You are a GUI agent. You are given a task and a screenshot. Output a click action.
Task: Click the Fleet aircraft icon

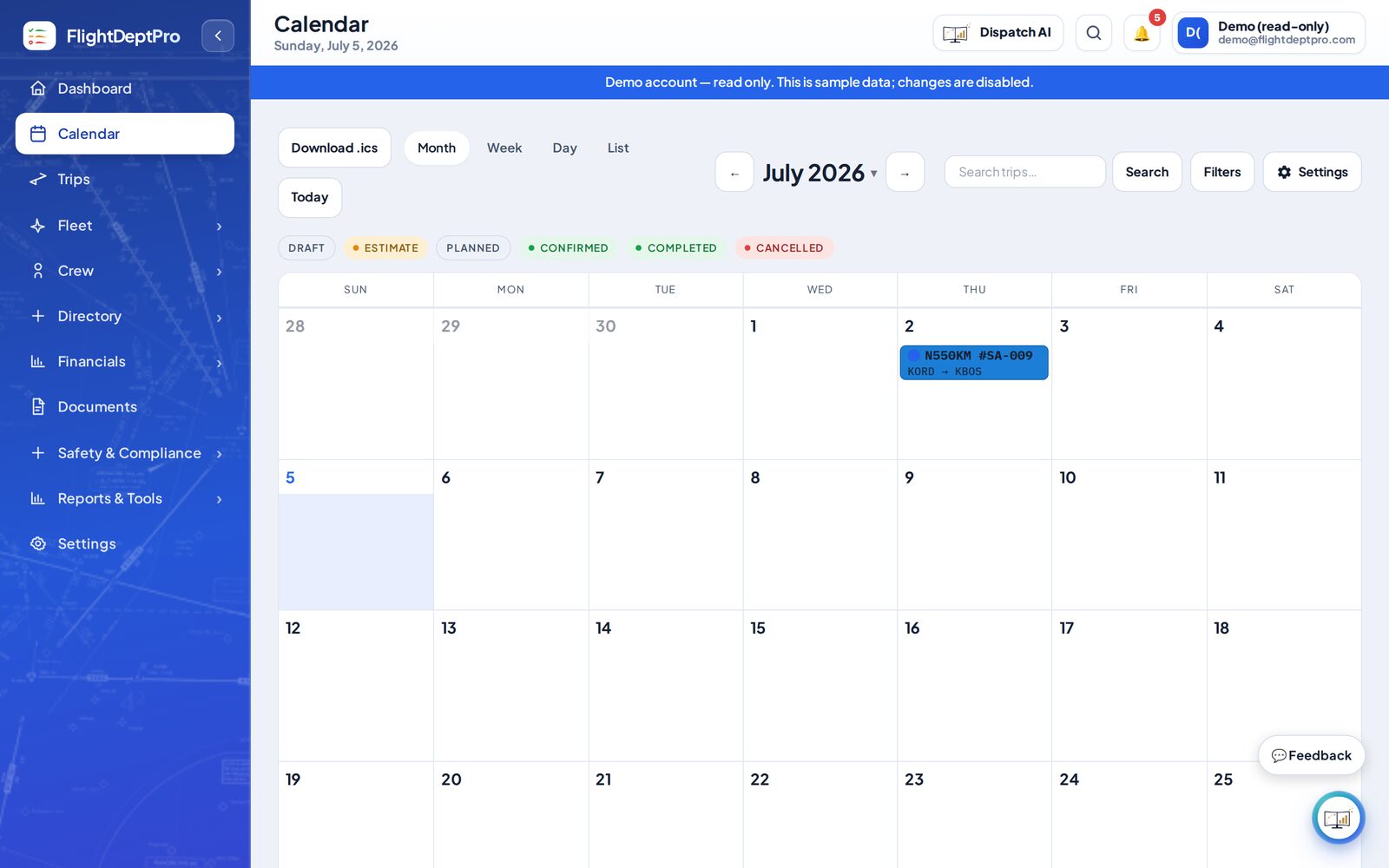tap(37, 226)
